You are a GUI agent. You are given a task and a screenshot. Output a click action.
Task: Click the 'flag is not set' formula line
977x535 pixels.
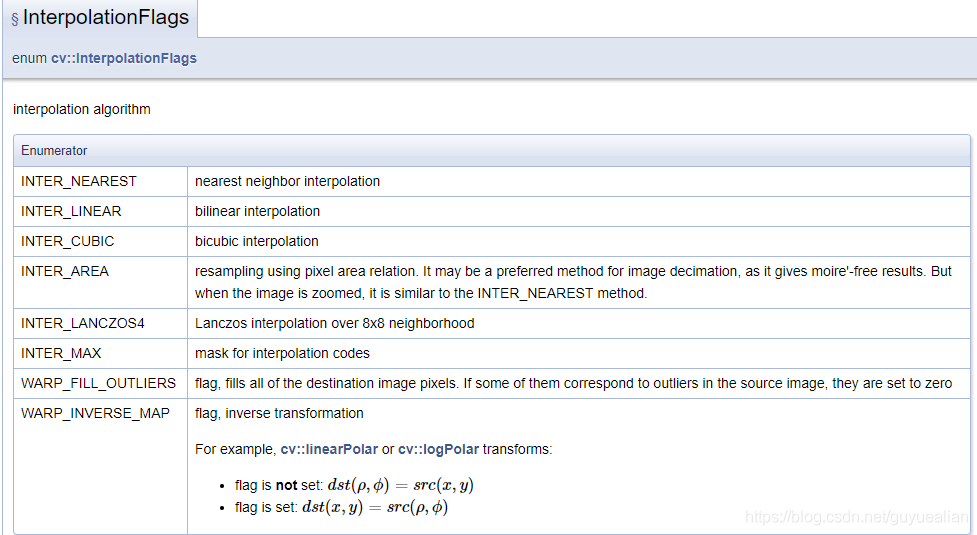click(354, 485)
